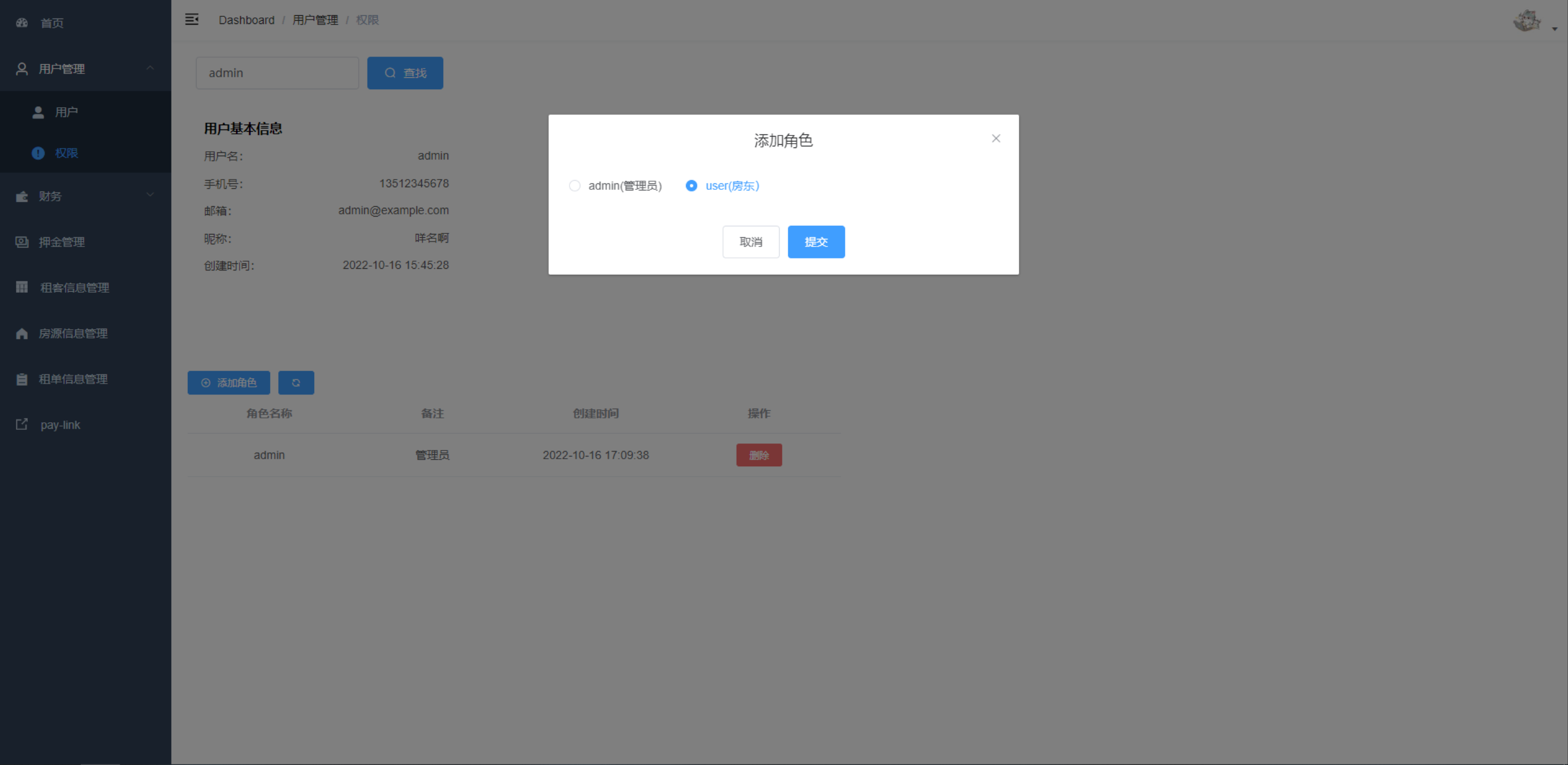
Task: Click the 取消 button in dialog
Action: (751, 242)
